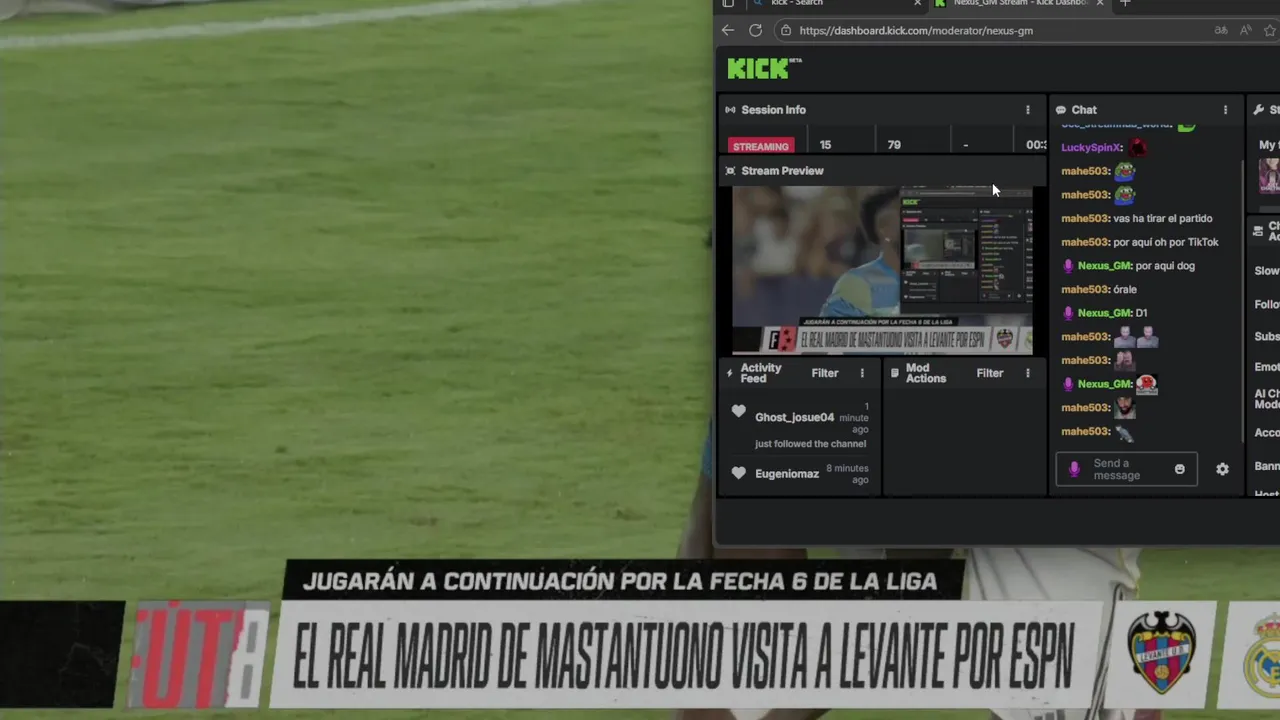Click the chat panel scrollbar
Viewport: 1280px width, 720px height.
1242,300
